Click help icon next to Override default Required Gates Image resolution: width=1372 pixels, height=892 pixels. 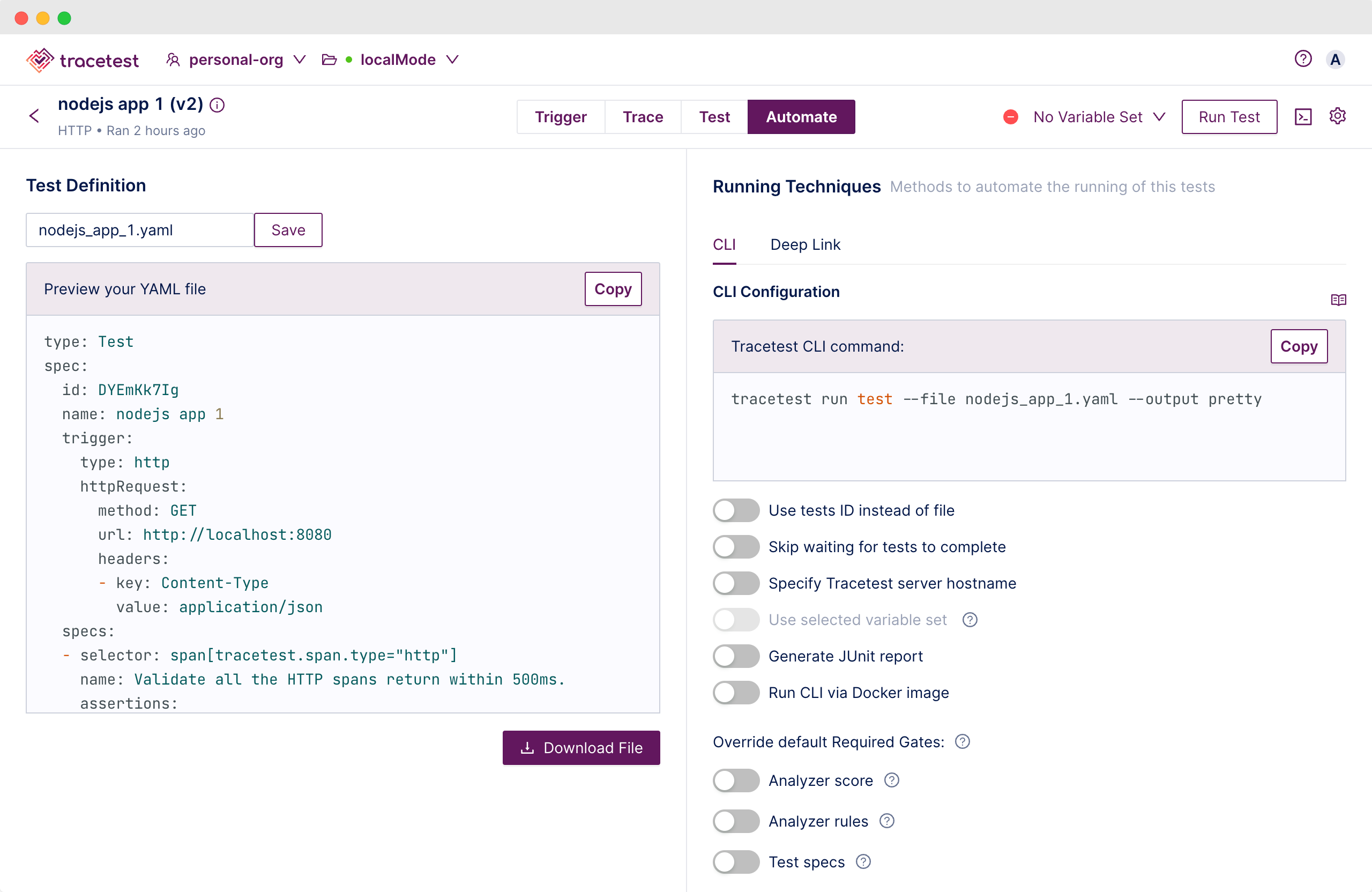point(962,741)
